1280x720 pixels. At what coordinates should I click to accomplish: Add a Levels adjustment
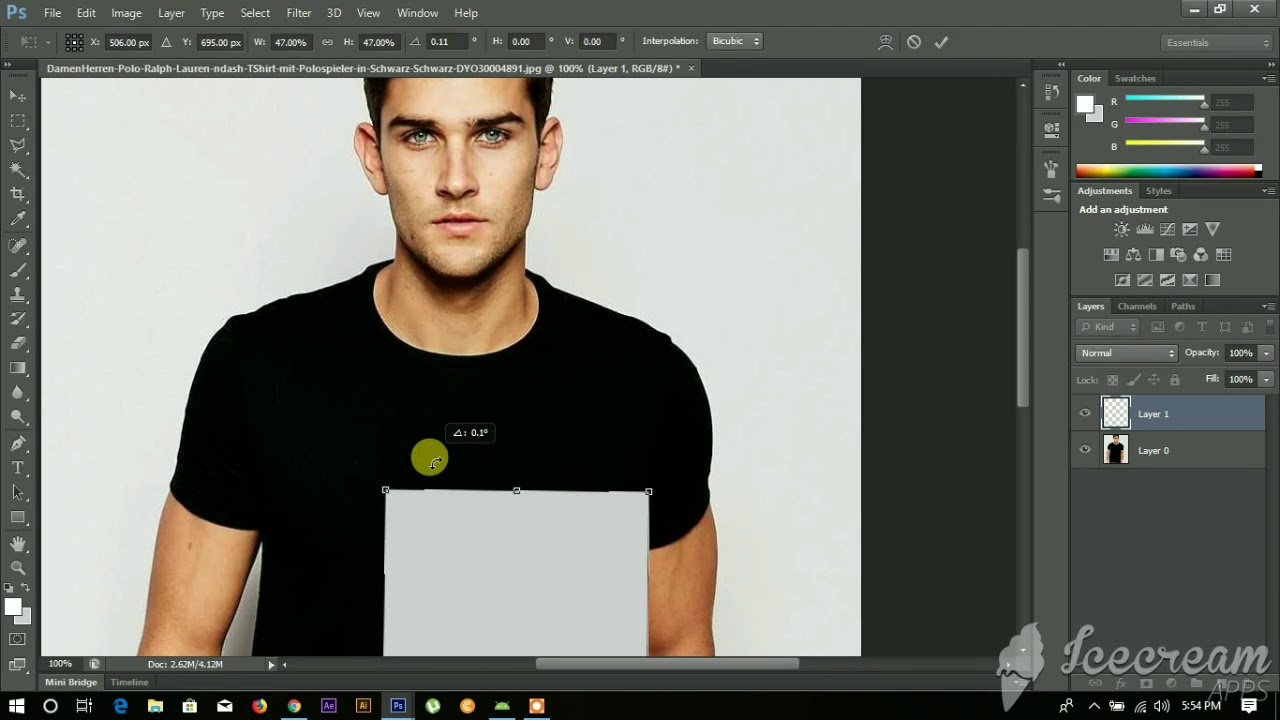(x=1145, y=230)
